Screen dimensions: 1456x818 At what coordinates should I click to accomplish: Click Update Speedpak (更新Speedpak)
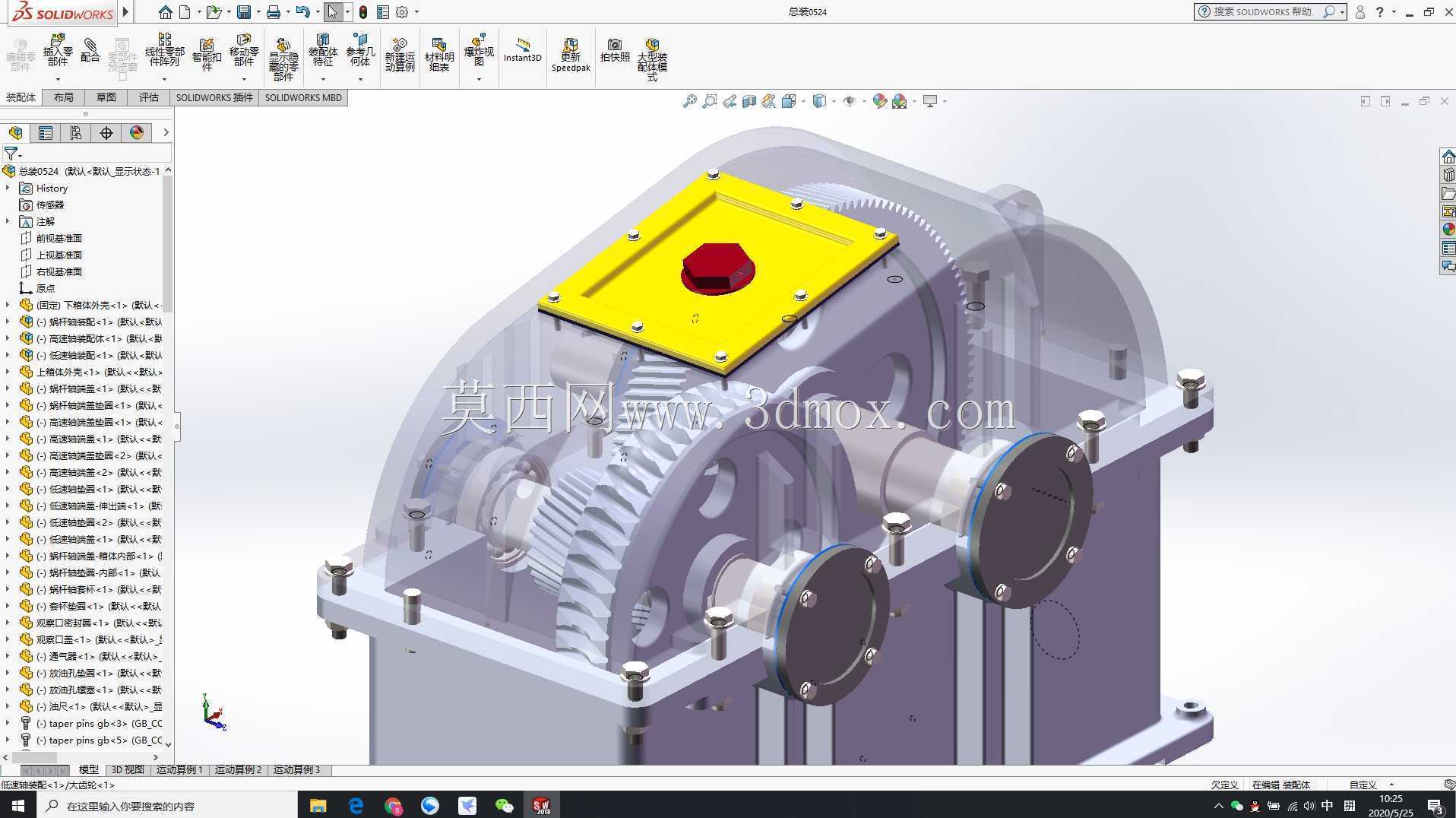pos(571,55)
